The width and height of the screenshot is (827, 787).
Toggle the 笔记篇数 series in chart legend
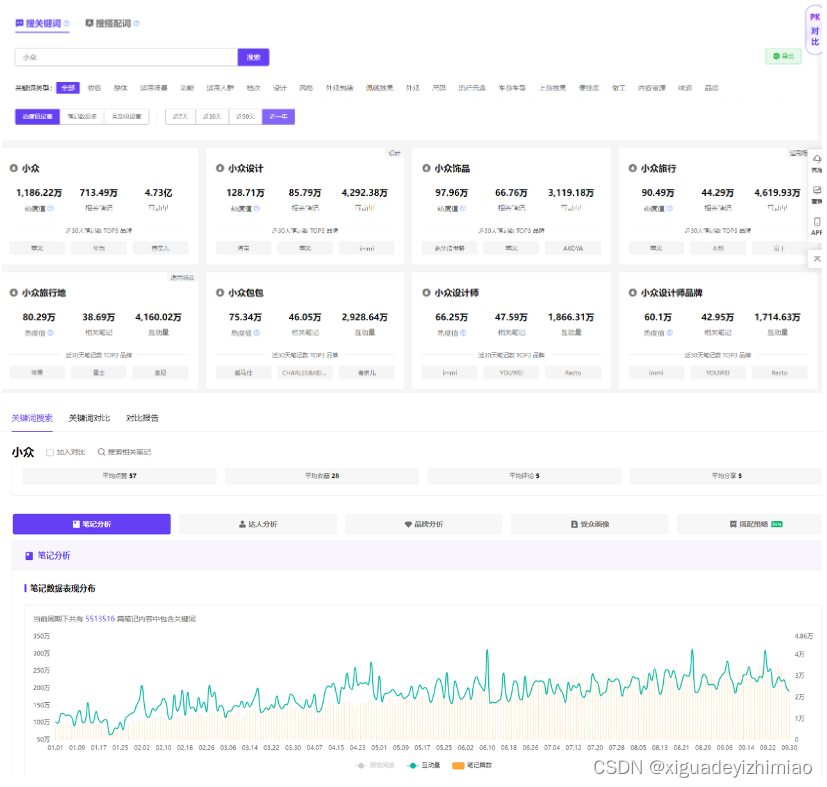472,765
